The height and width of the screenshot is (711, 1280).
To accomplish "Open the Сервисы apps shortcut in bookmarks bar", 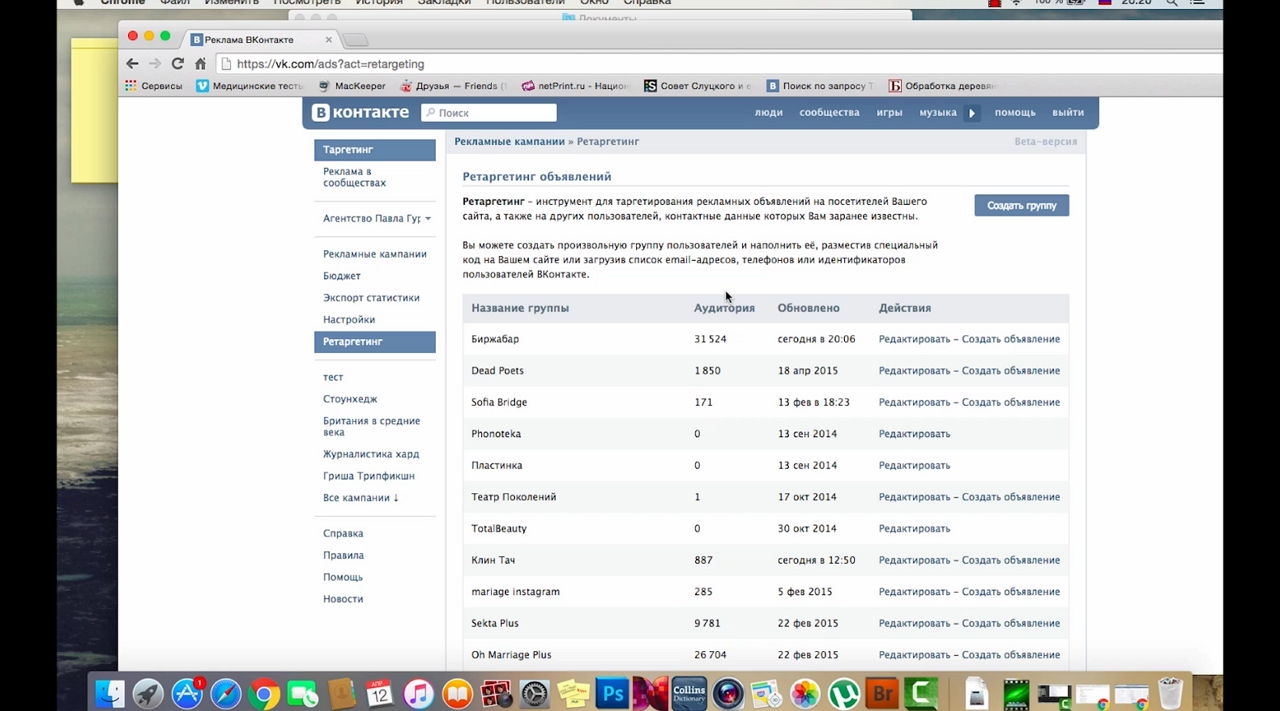I will (x=154, y=86).
